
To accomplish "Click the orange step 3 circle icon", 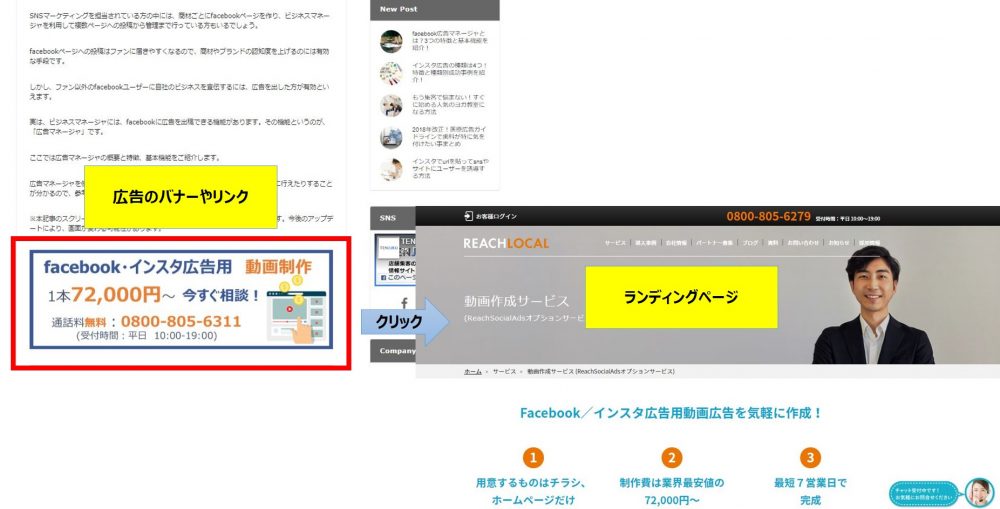I will [810, 457].
